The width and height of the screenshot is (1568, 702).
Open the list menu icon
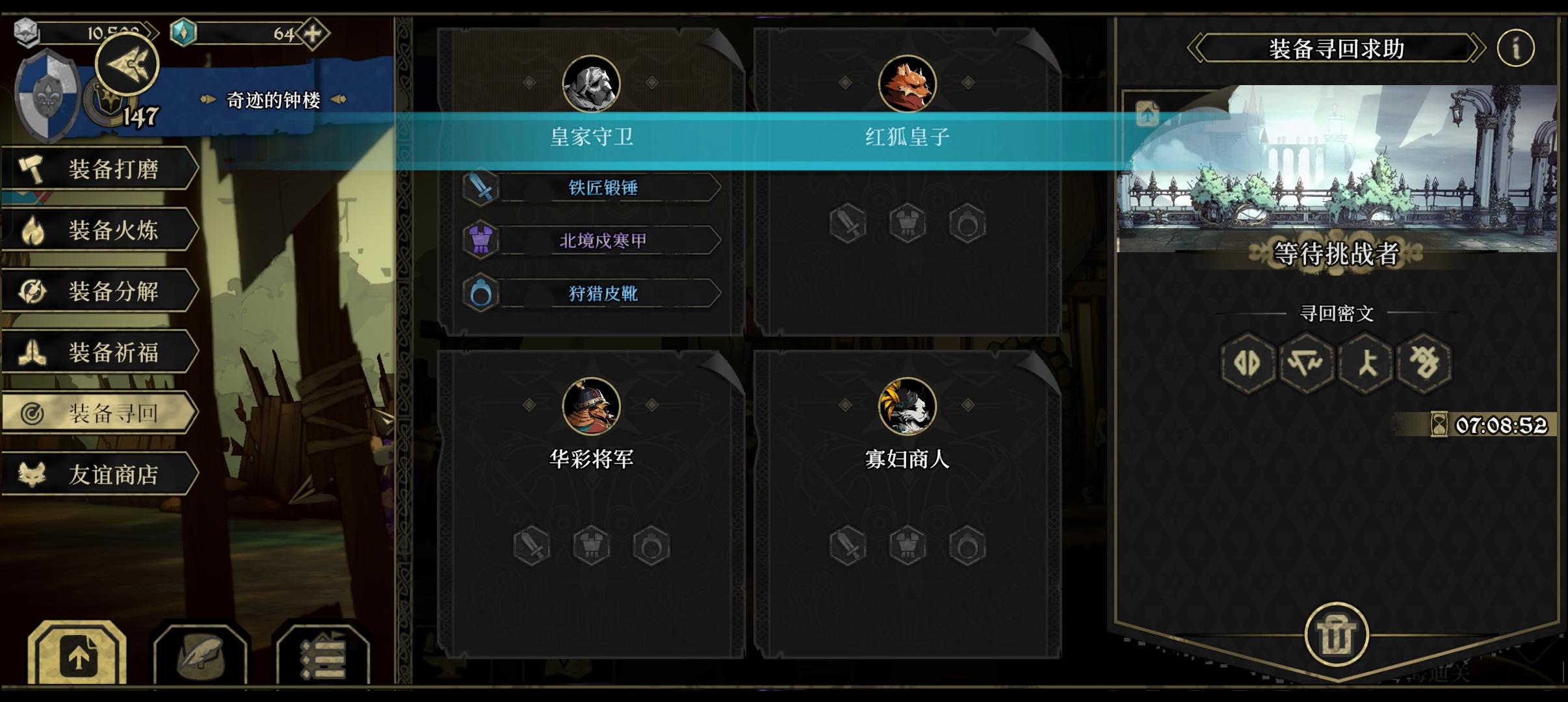click(323, 655)
